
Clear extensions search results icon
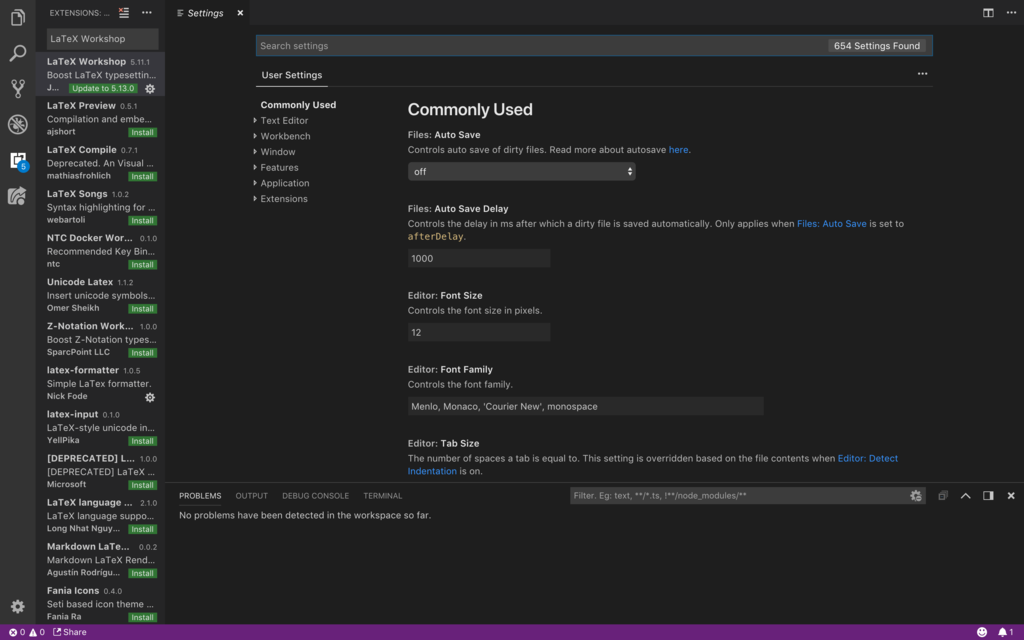click(x=123, y=12)
